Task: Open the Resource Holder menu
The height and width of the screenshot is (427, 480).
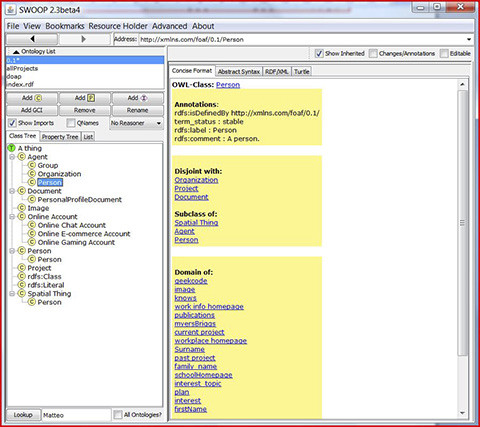Action: 118,26
